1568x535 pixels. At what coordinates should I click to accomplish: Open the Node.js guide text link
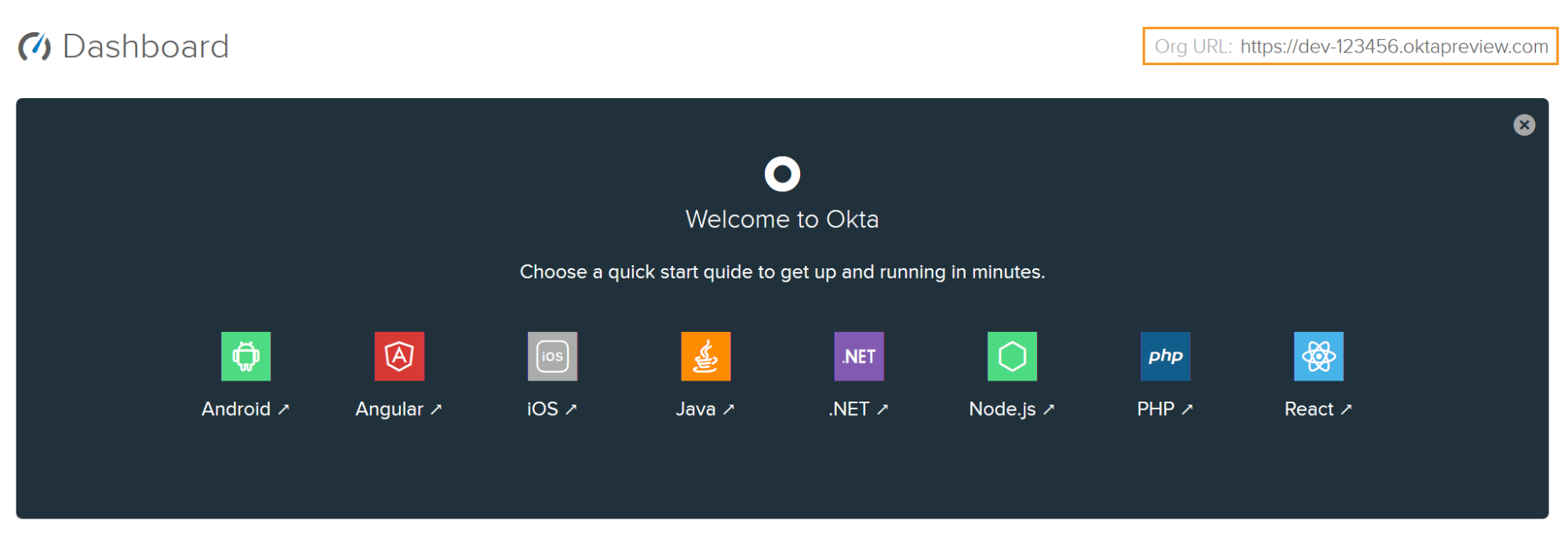pyautogui.click(x=1011, y=409)
